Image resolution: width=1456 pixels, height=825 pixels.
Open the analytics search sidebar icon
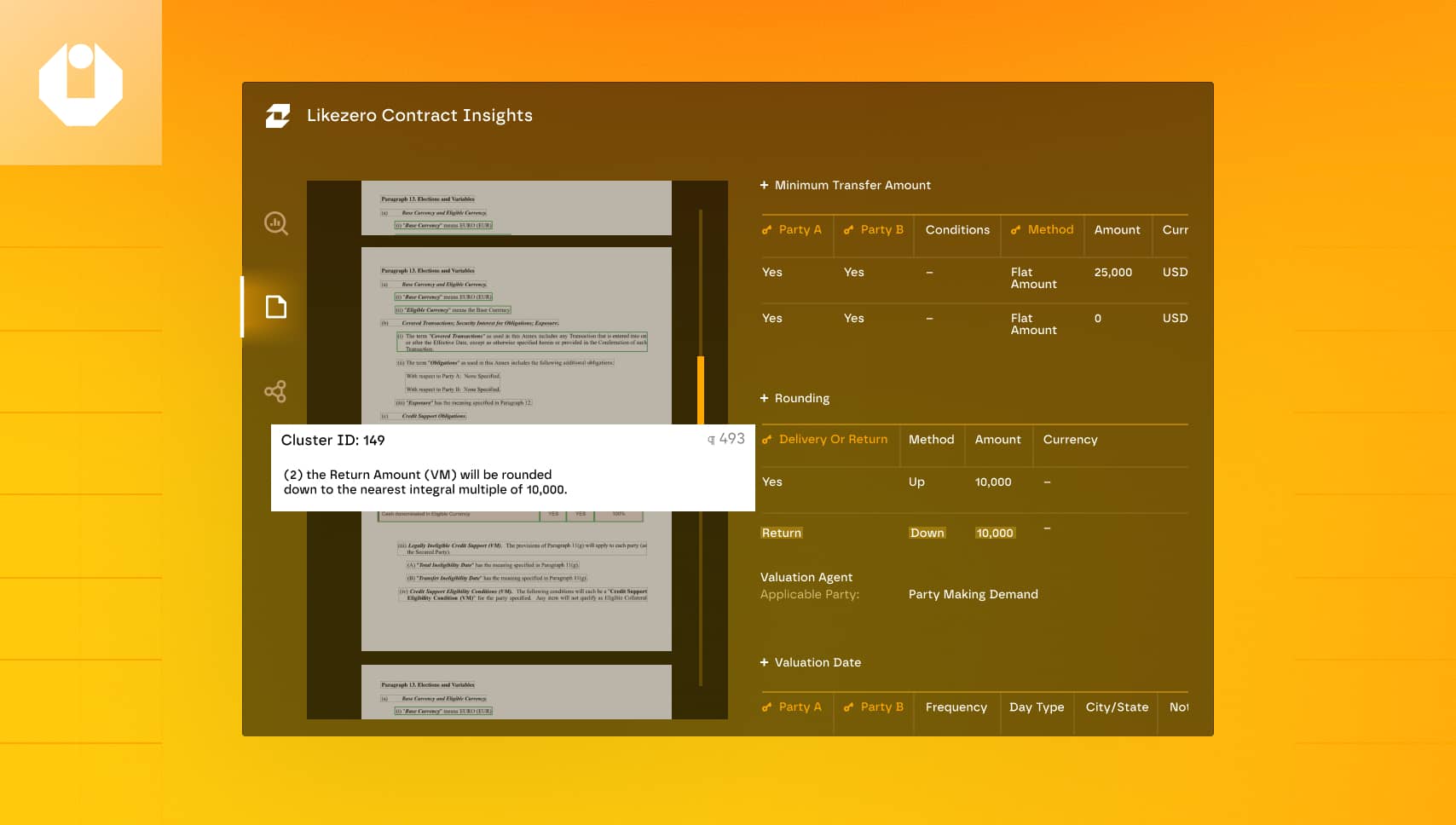tap(276, 223)
